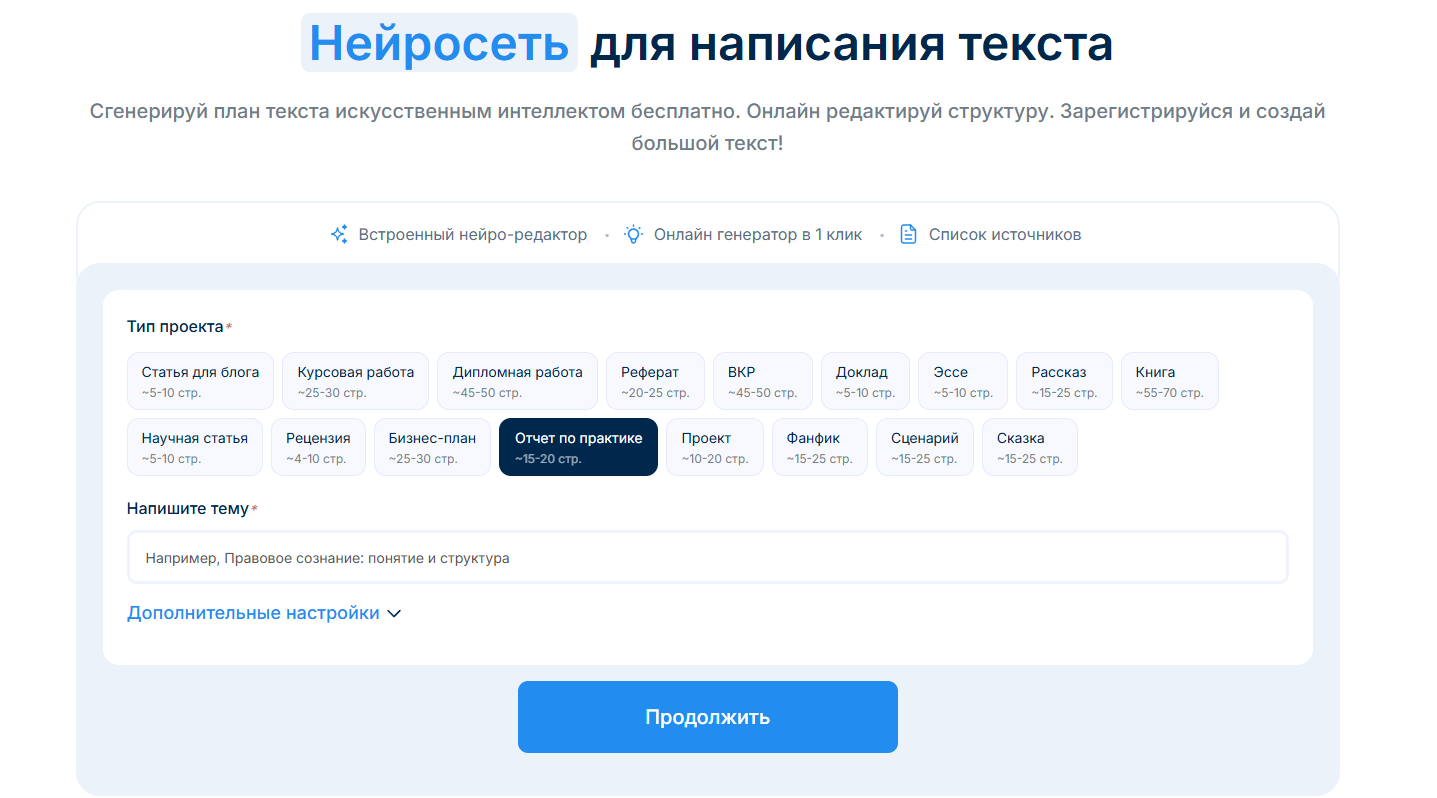Click the topic input field
The width and height of the screenshot is (1437, 798).
point(707,557)
